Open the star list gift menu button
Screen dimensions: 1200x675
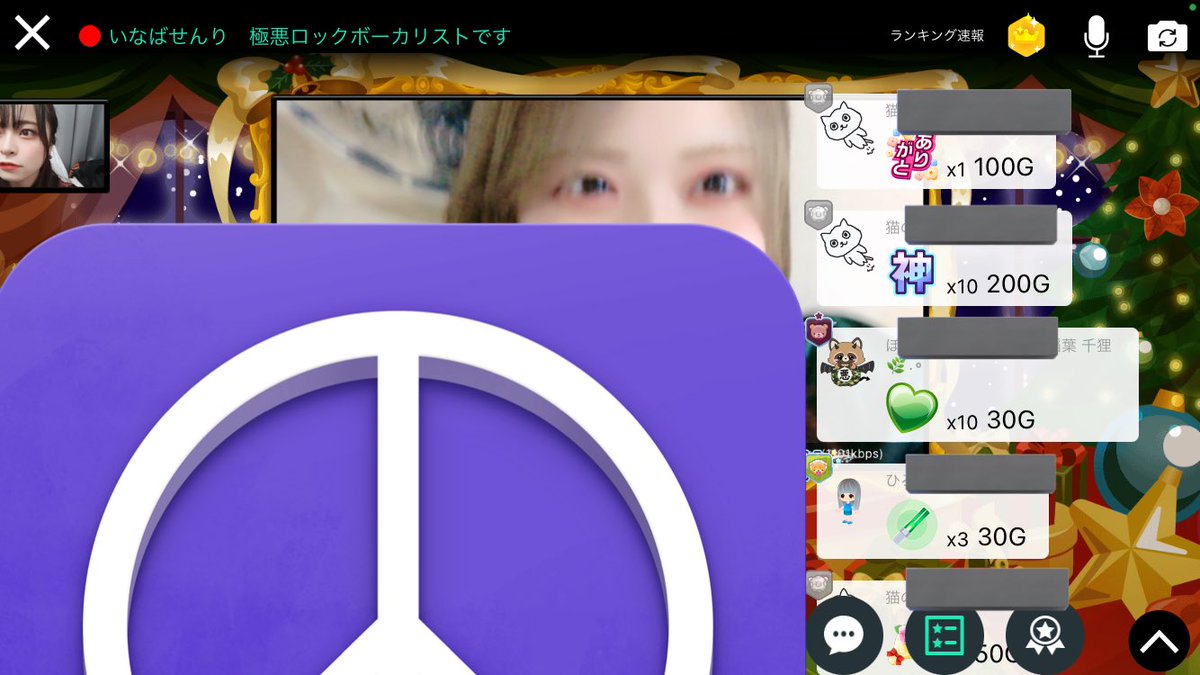click(944, 635)
